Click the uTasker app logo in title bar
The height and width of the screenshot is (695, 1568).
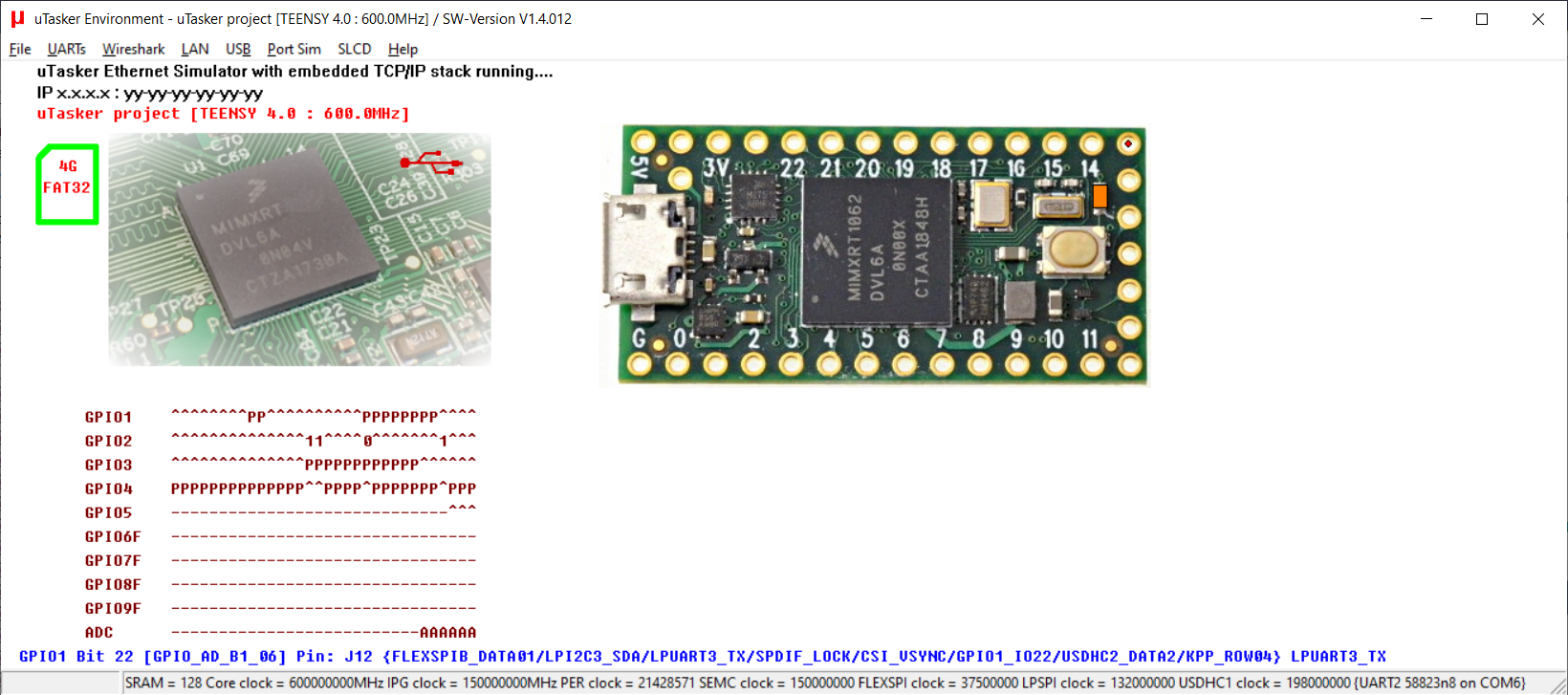click(17, 18)
